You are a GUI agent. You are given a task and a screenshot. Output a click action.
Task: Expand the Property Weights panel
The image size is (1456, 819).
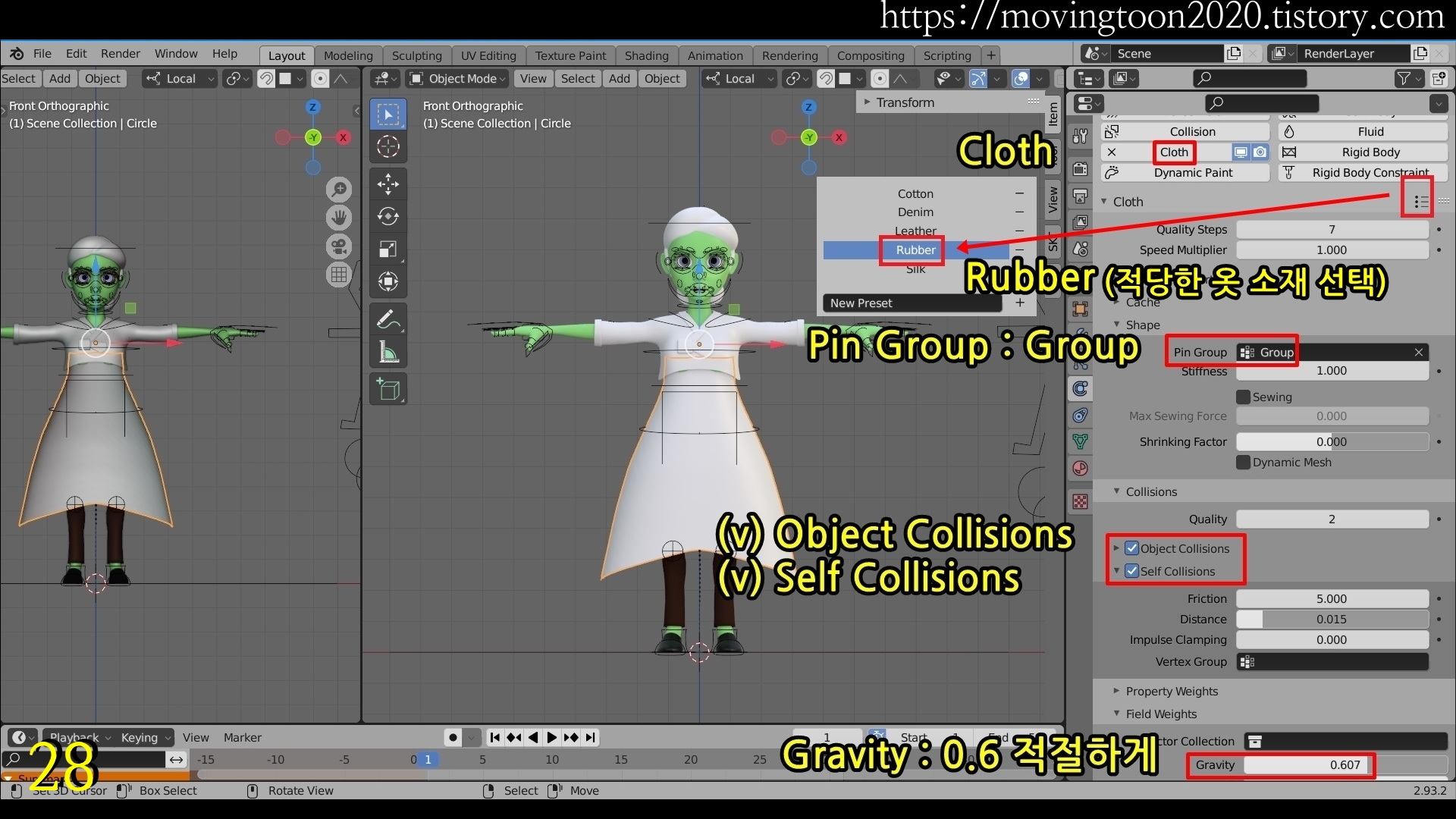(1171, 691)
